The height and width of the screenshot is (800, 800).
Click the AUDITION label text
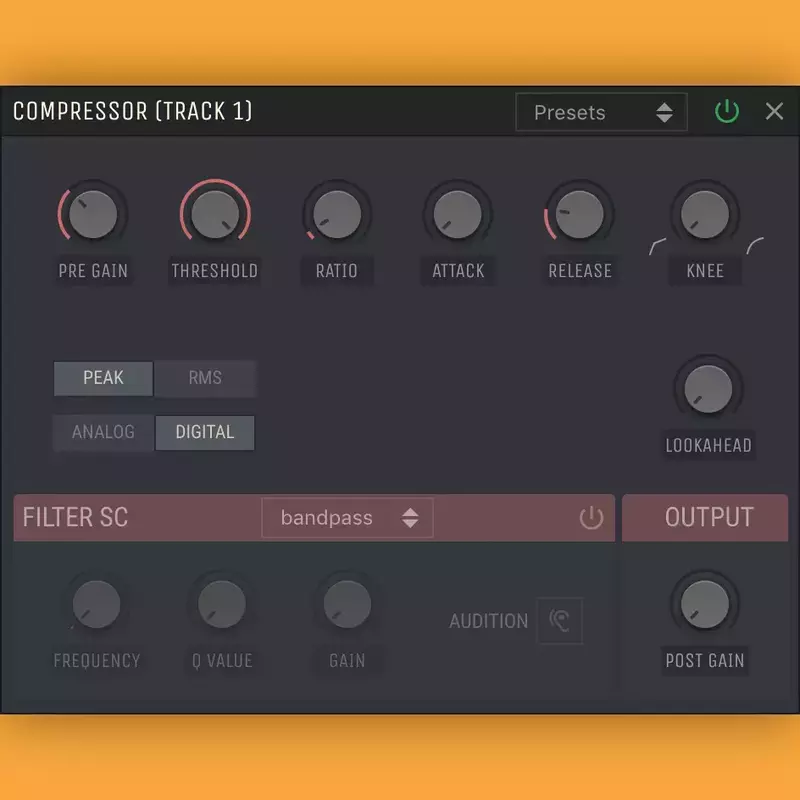(488, 621)
